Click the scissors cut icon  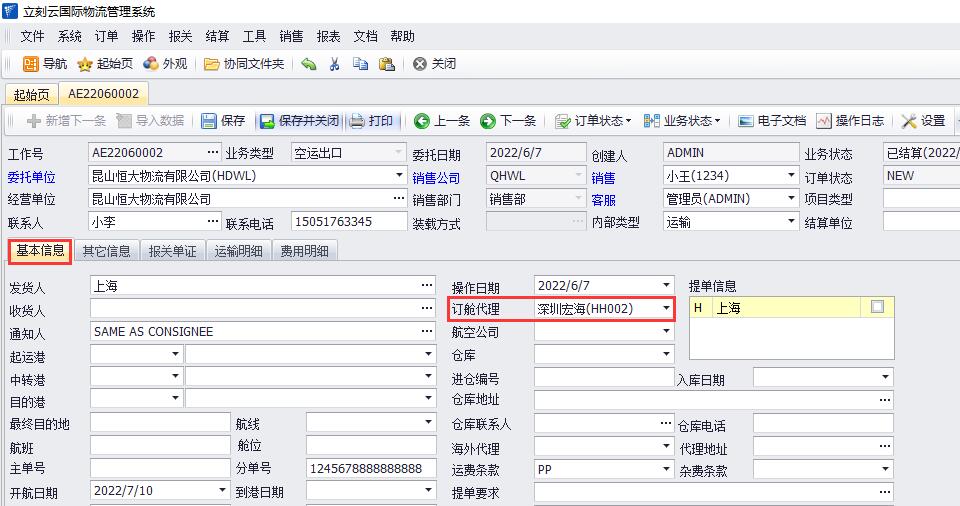click(x=334, y=64)
